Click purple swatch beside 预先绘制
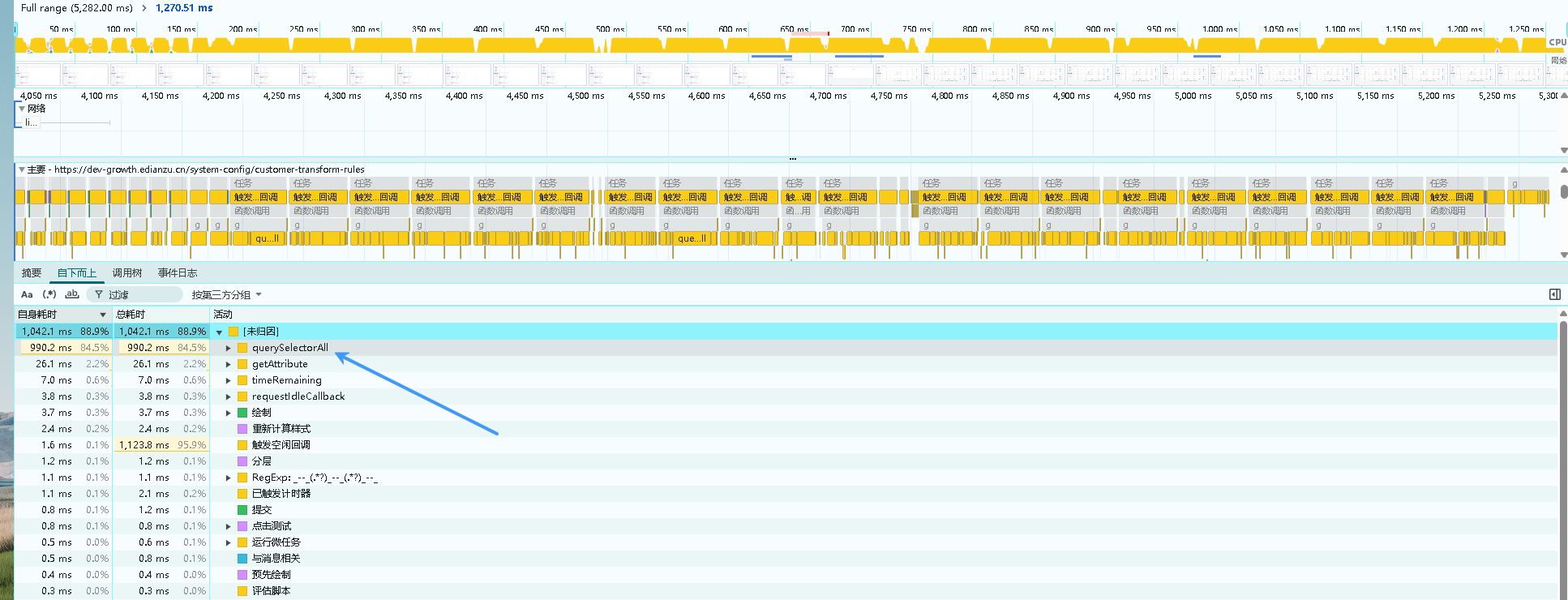1568x600 pixels. click(x=242, y=575)
